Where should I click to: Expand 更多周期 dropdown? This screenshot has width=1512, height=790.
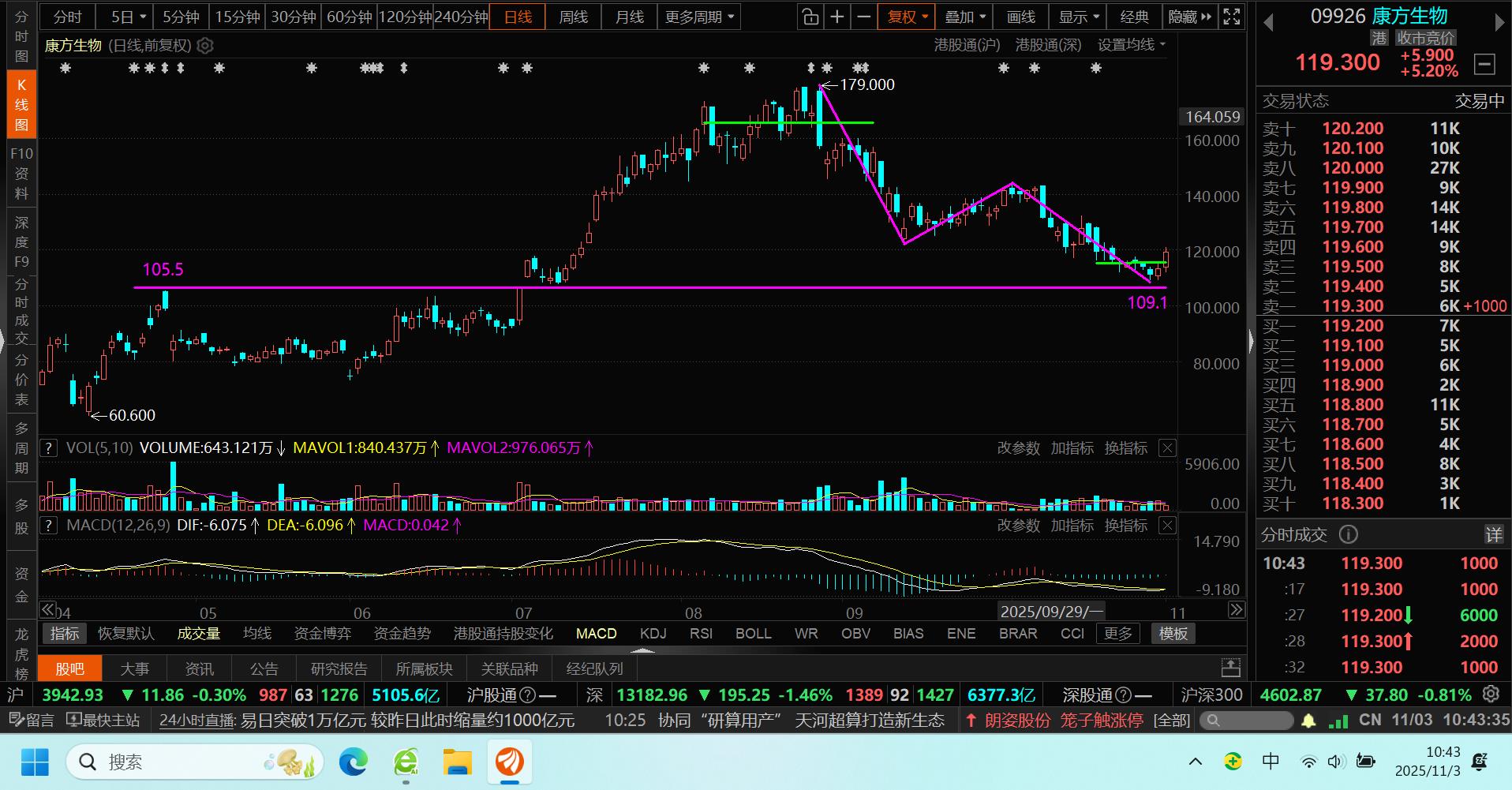699,17
